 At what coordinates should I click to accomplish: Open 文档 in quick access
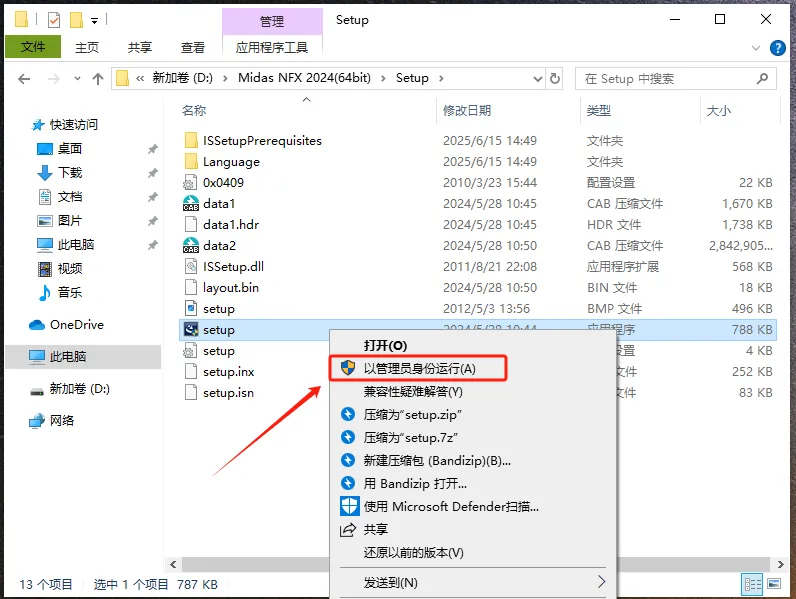point(70,196)
